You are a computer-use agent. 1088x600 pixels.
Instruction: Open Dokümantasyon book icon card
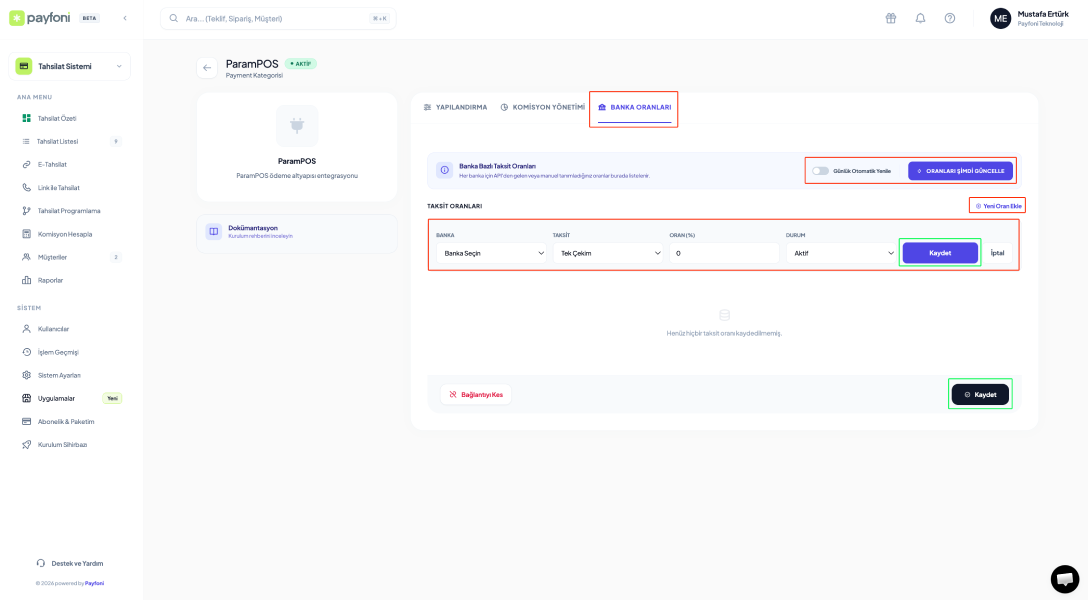point(214,231)
